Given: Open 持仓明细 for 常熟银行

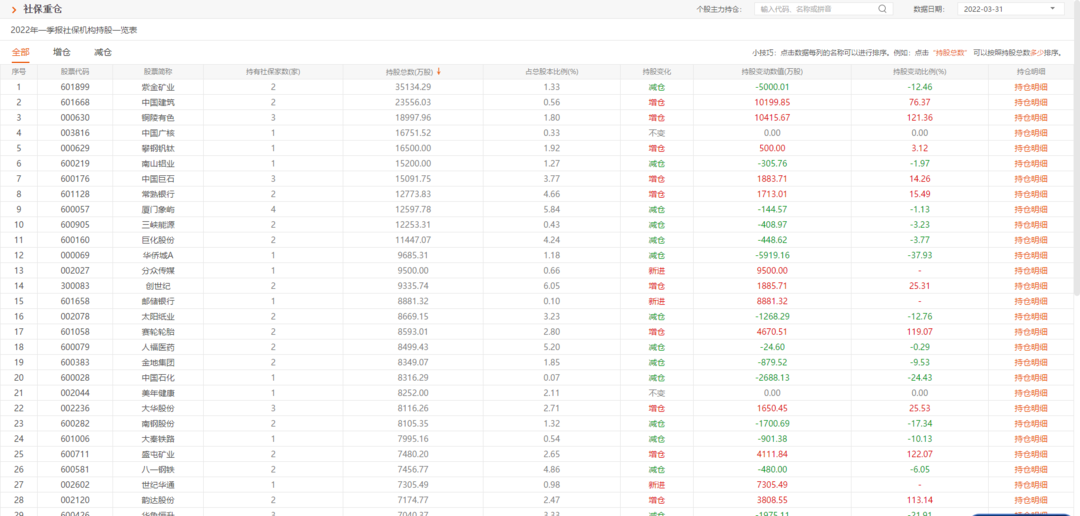Looking at the screenshot, I should [x=1030, y=194].
